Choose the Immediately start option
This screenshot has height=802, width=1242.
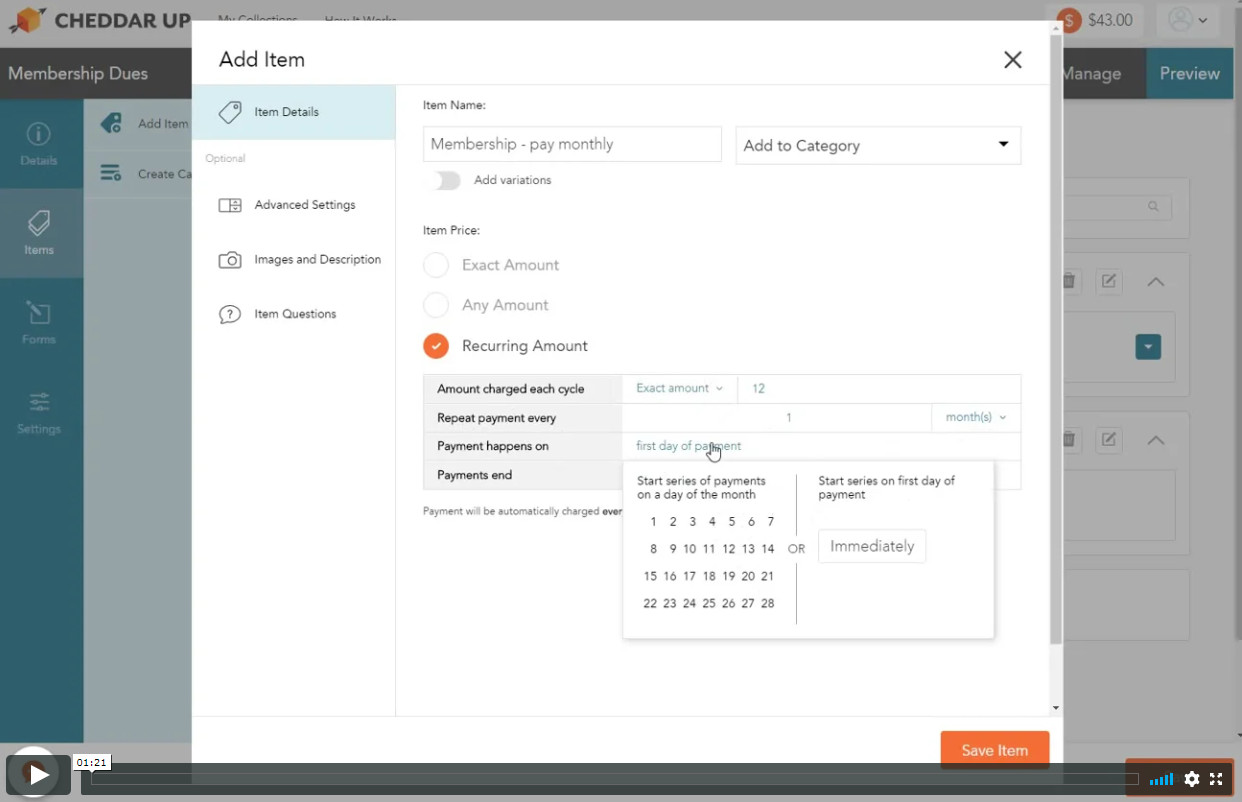coord(871,546)
